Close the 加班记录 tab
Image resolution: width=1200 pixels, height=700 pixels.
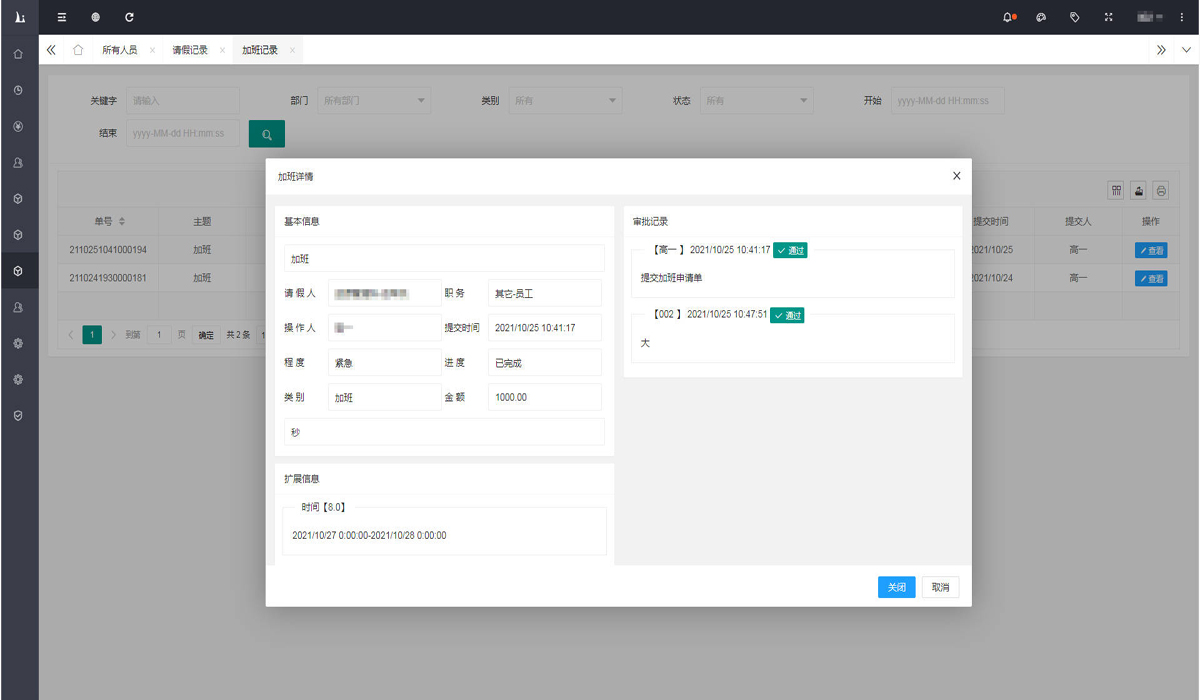[x=292, y=50]
